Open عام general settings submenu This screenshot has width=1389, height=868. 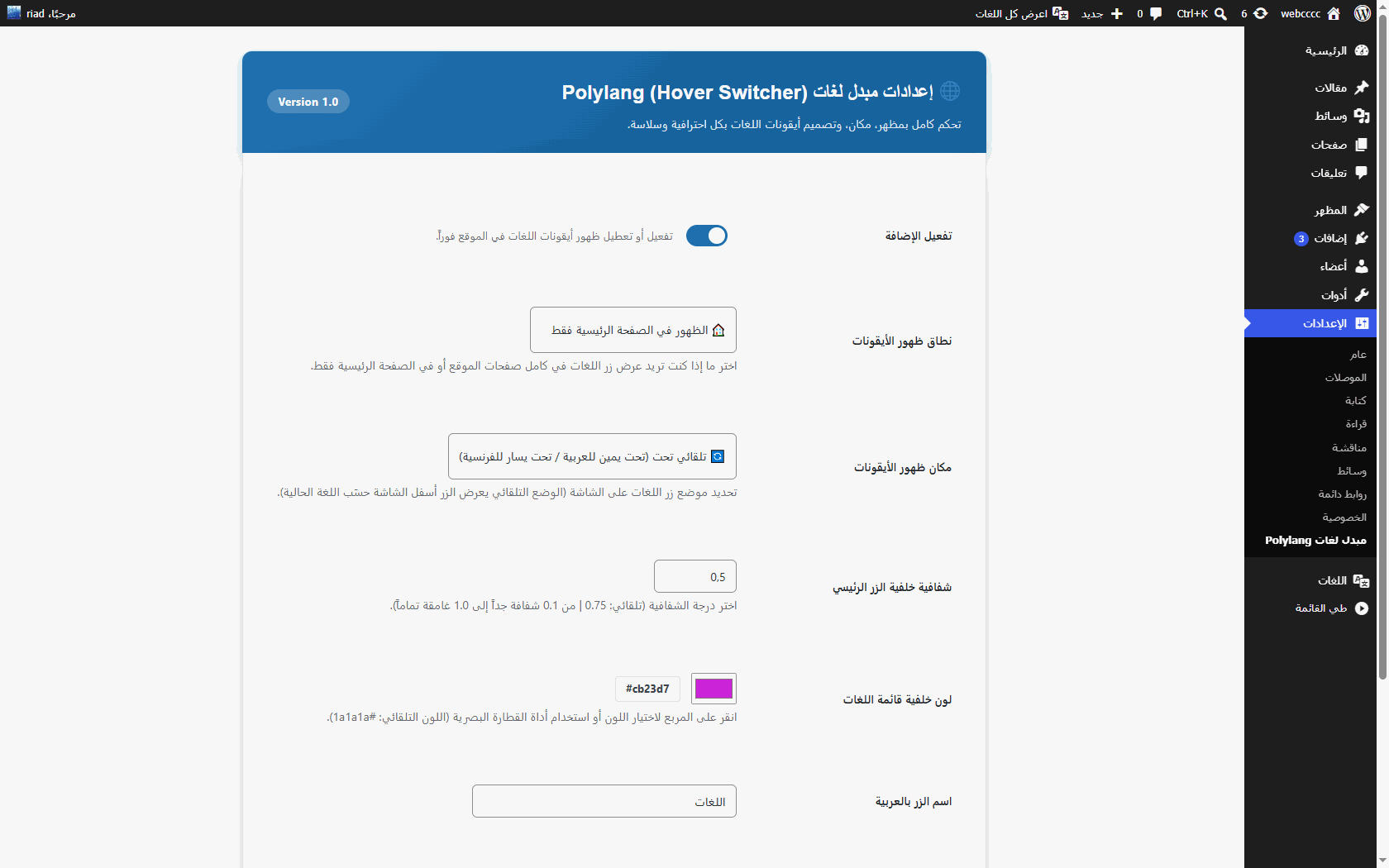point(1310,355)
